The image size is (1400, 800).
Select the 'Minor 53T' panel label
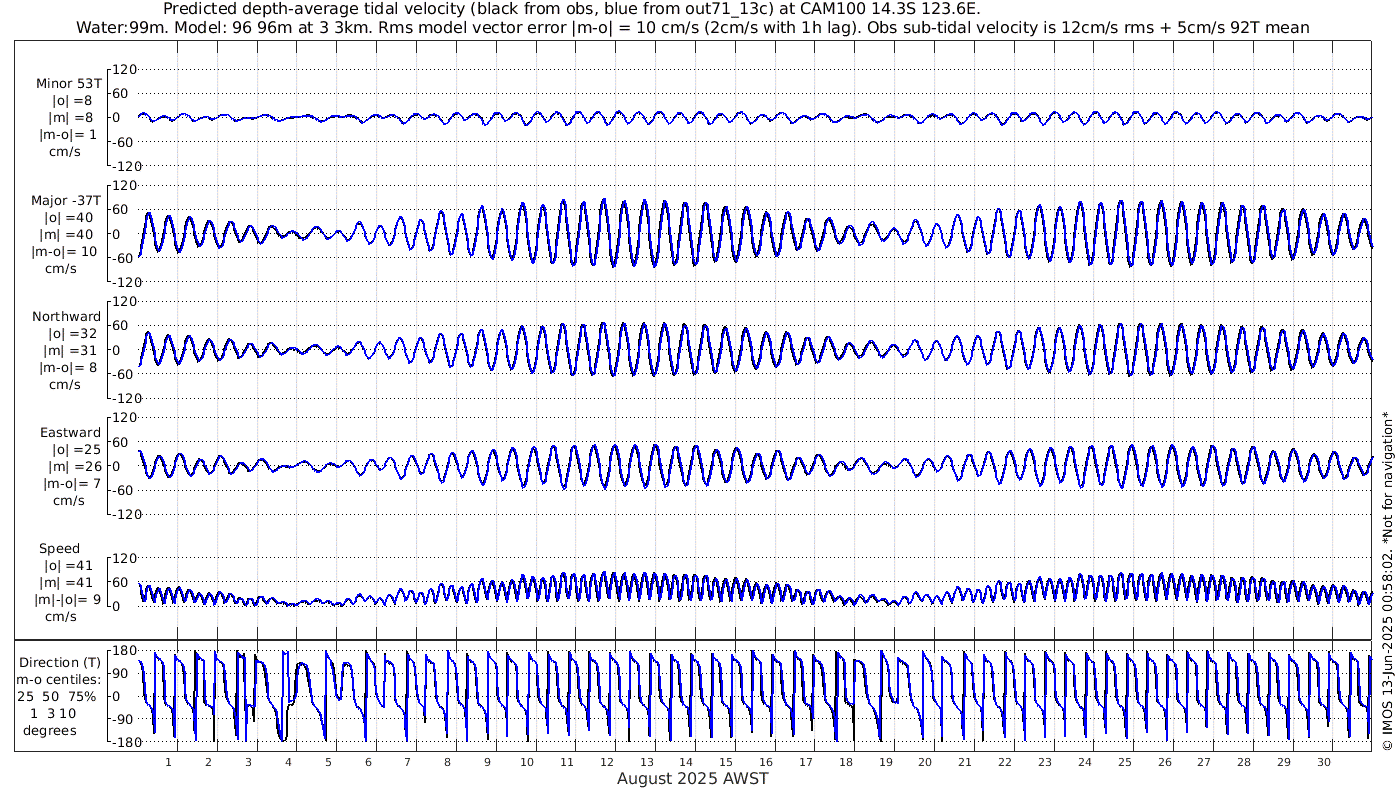click(68, 84)
